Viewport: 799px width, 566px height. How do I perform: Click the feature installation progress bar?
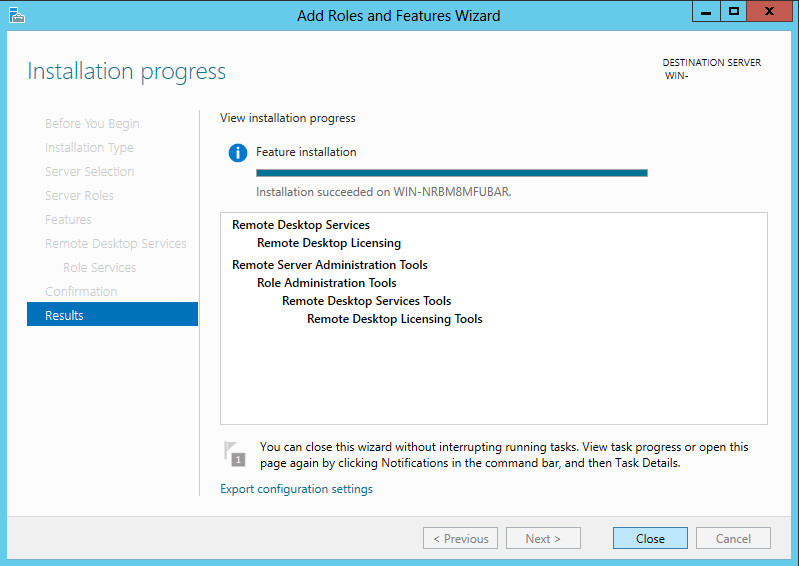coord(451,173)
